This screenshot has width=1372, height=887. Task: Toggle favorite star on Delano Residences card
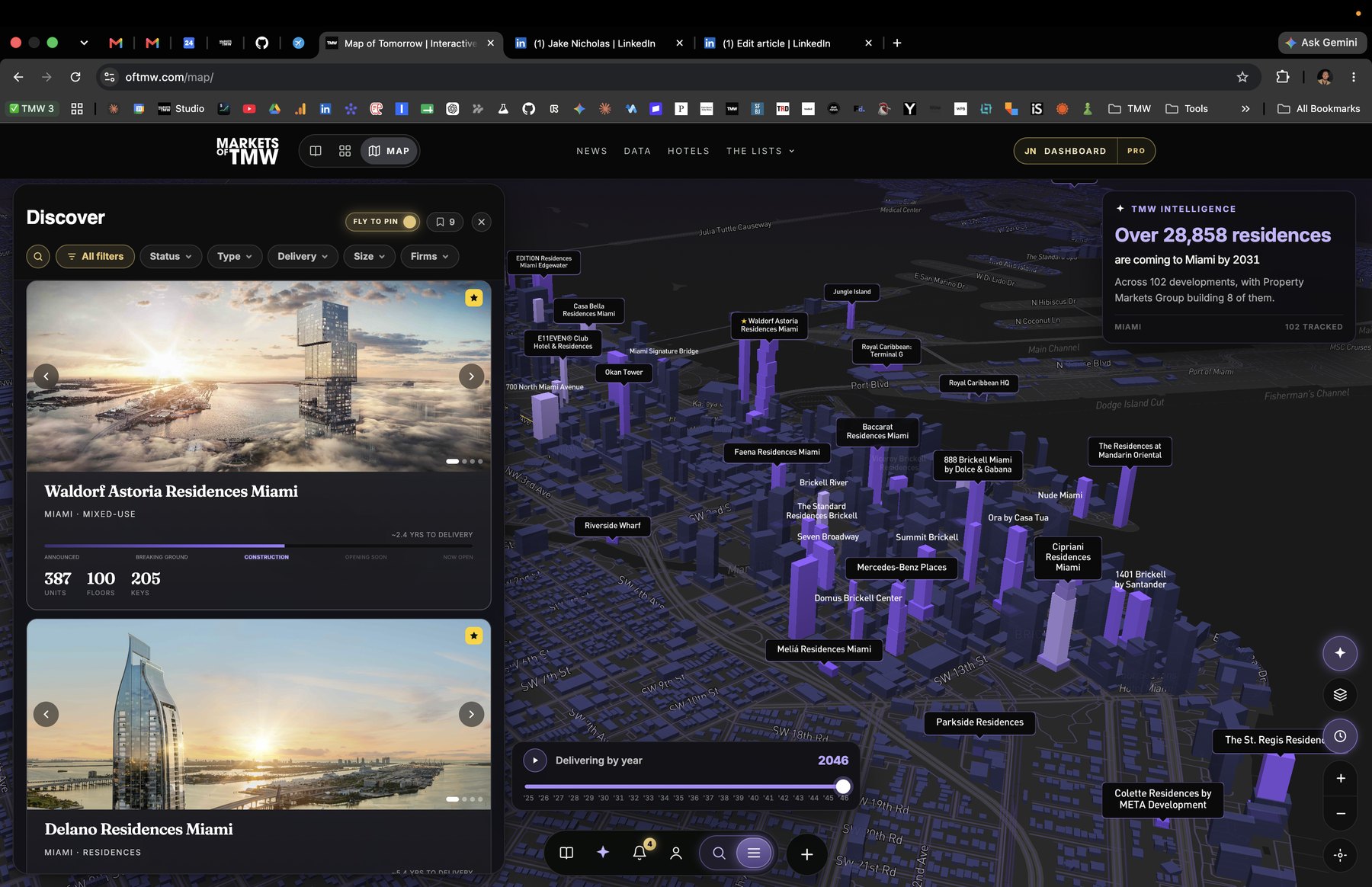point(474,636)
